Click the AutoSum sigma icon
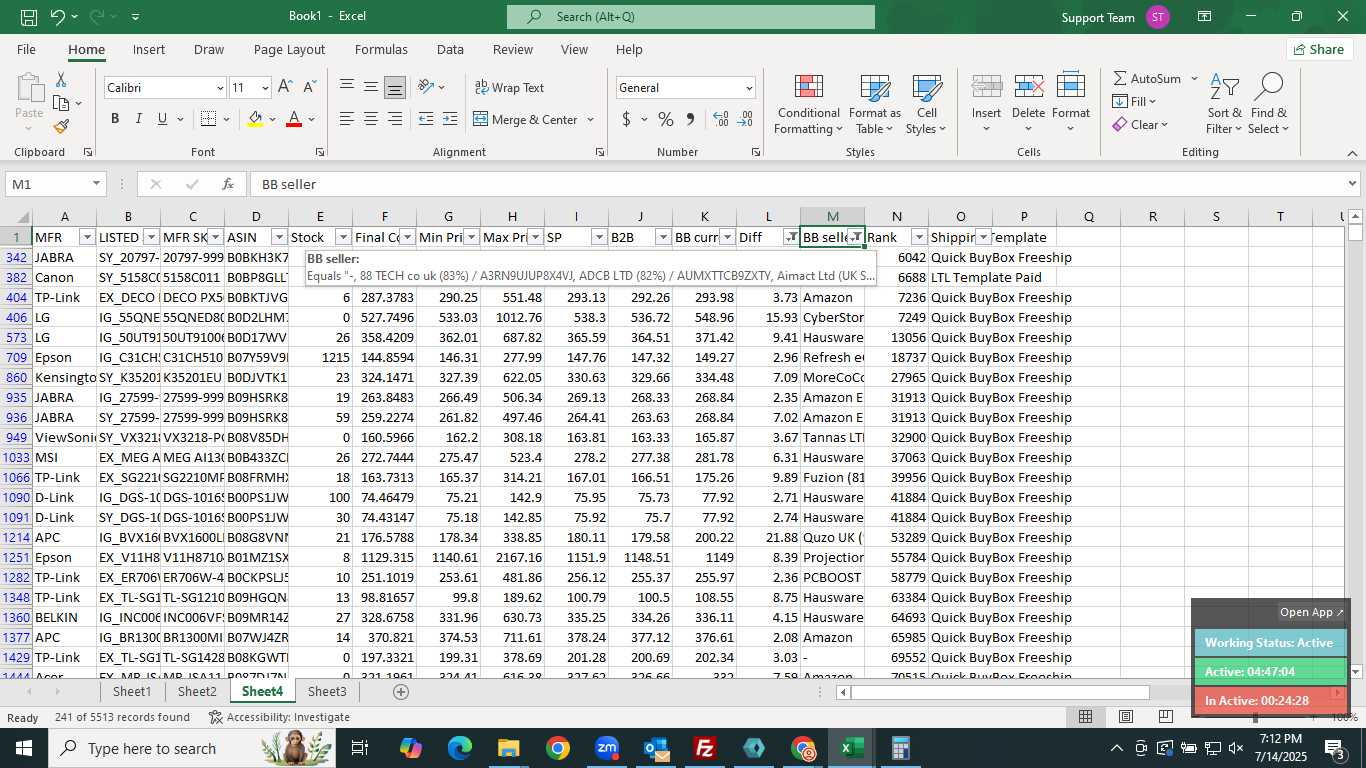This screenshot has height=768, width=1366. (1121, 78)
